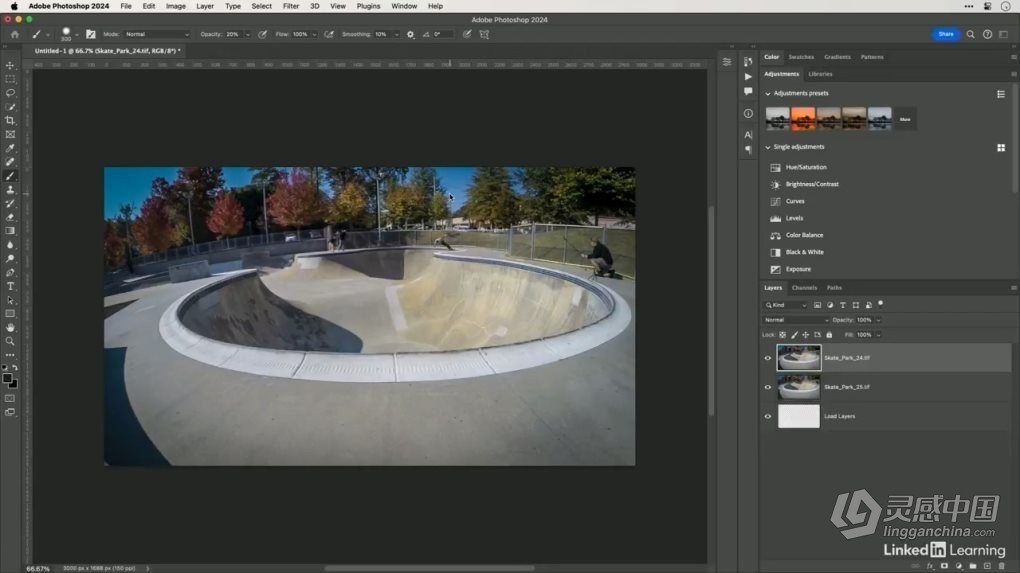Click the symmetry paint butterfly icon

[484, 34]
